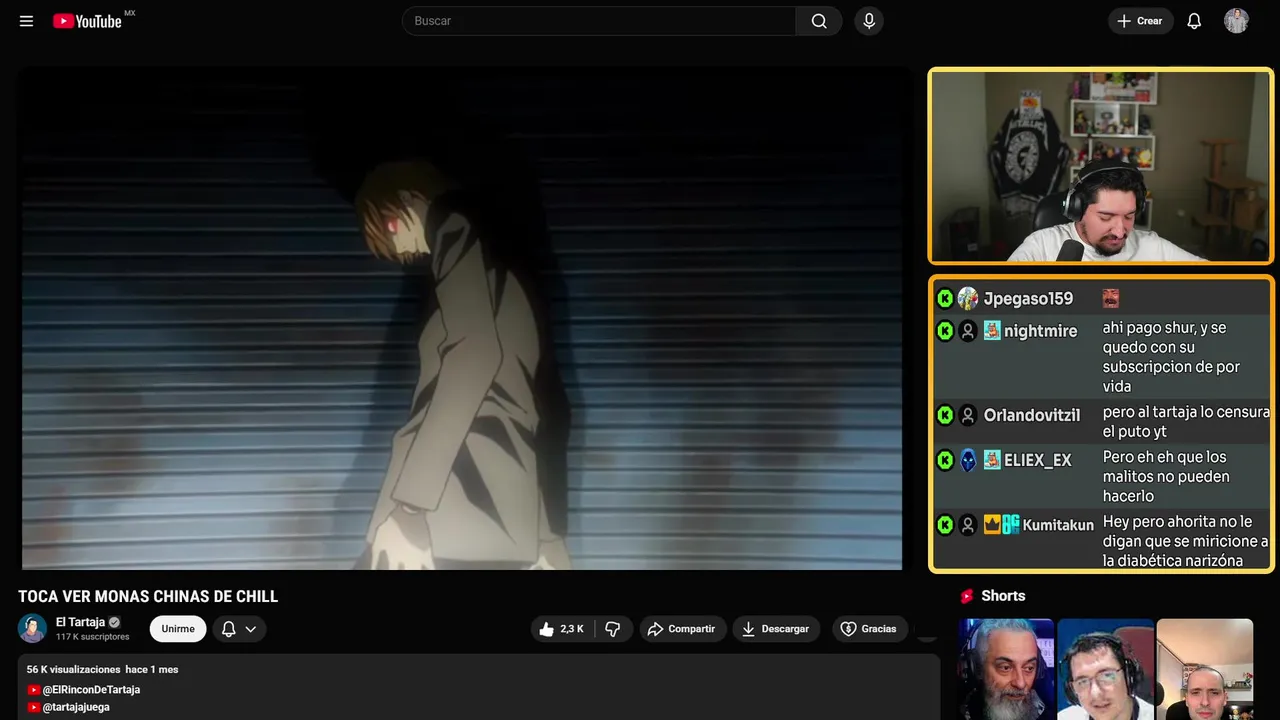Click the emote in Jpegaso159's message
The height and width of the screenshot is (720, 1280).
[1110, 298]
